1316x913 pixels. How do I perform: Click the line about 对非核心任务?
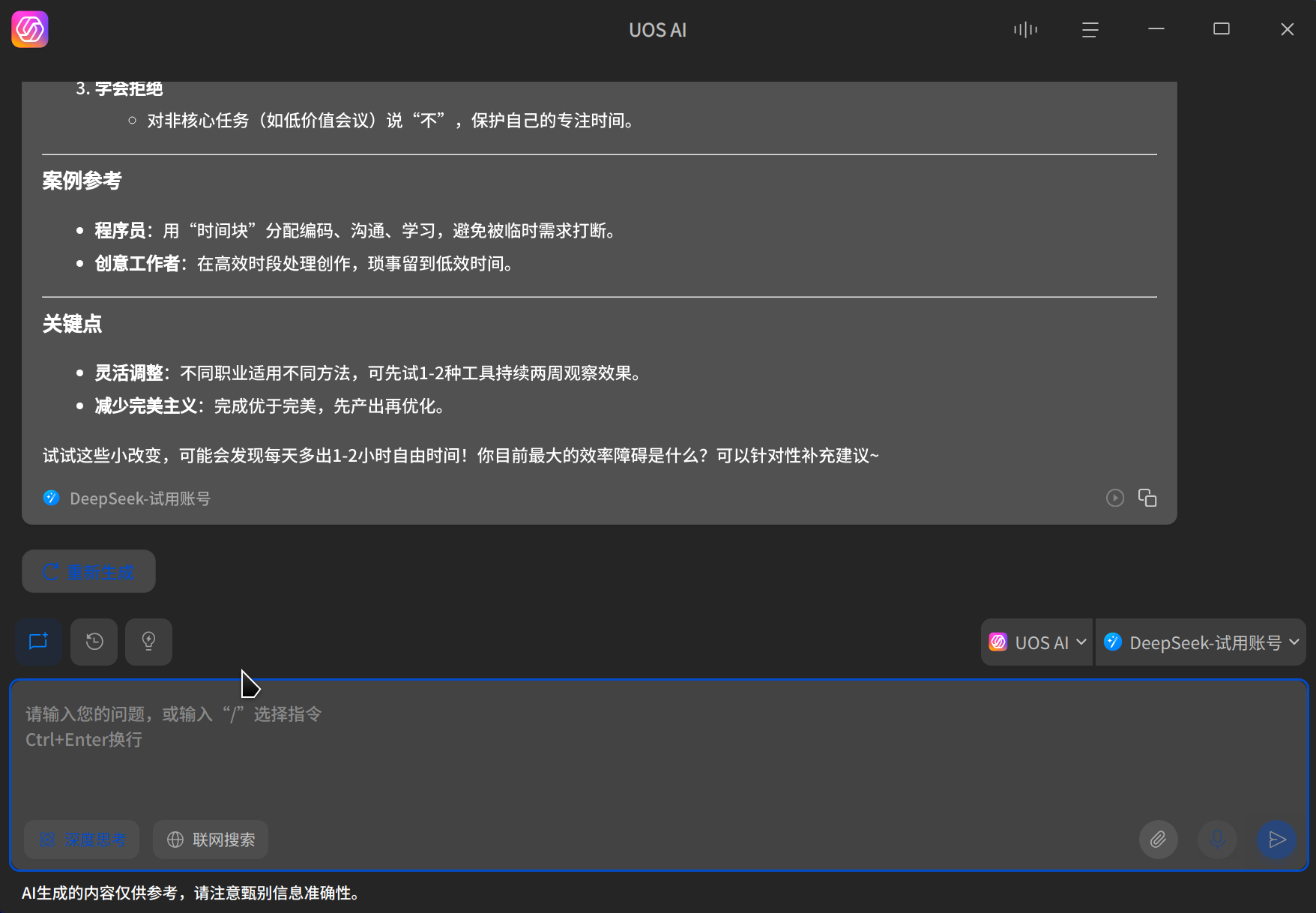(390, 121)
